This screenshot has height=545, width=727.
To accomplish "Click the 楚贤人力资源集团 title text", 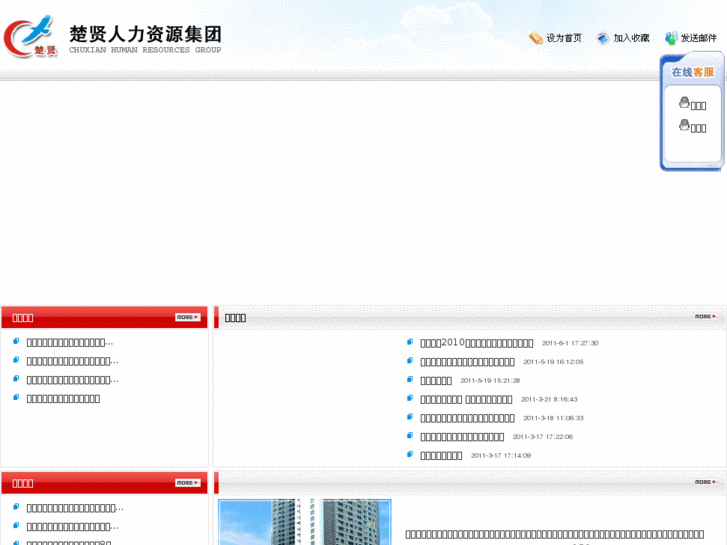I will pyautogui.click(x=145, y=34).
